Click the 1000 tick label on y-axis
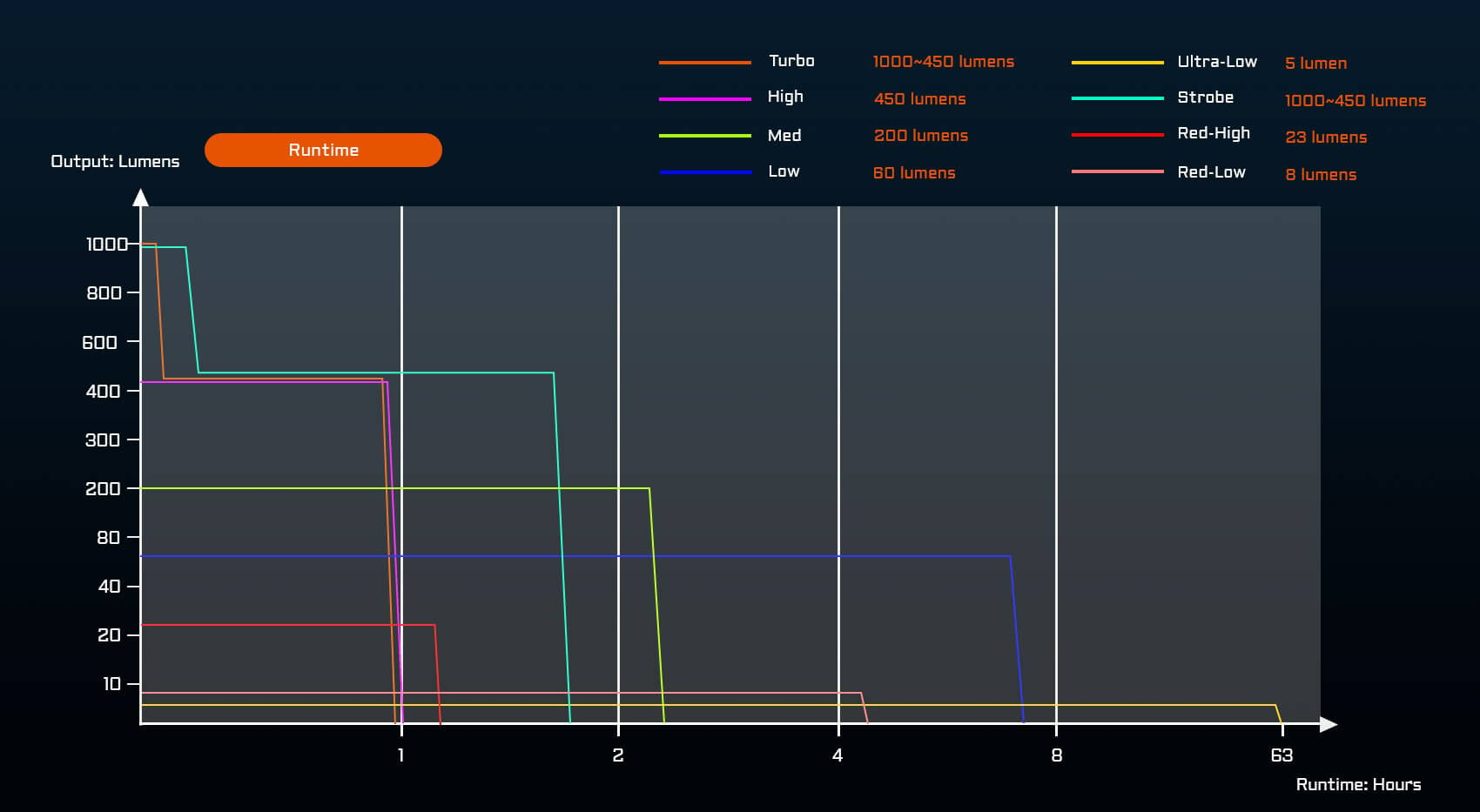Image resolution: width=1480 pixels, height=812 pixels. 106,245
